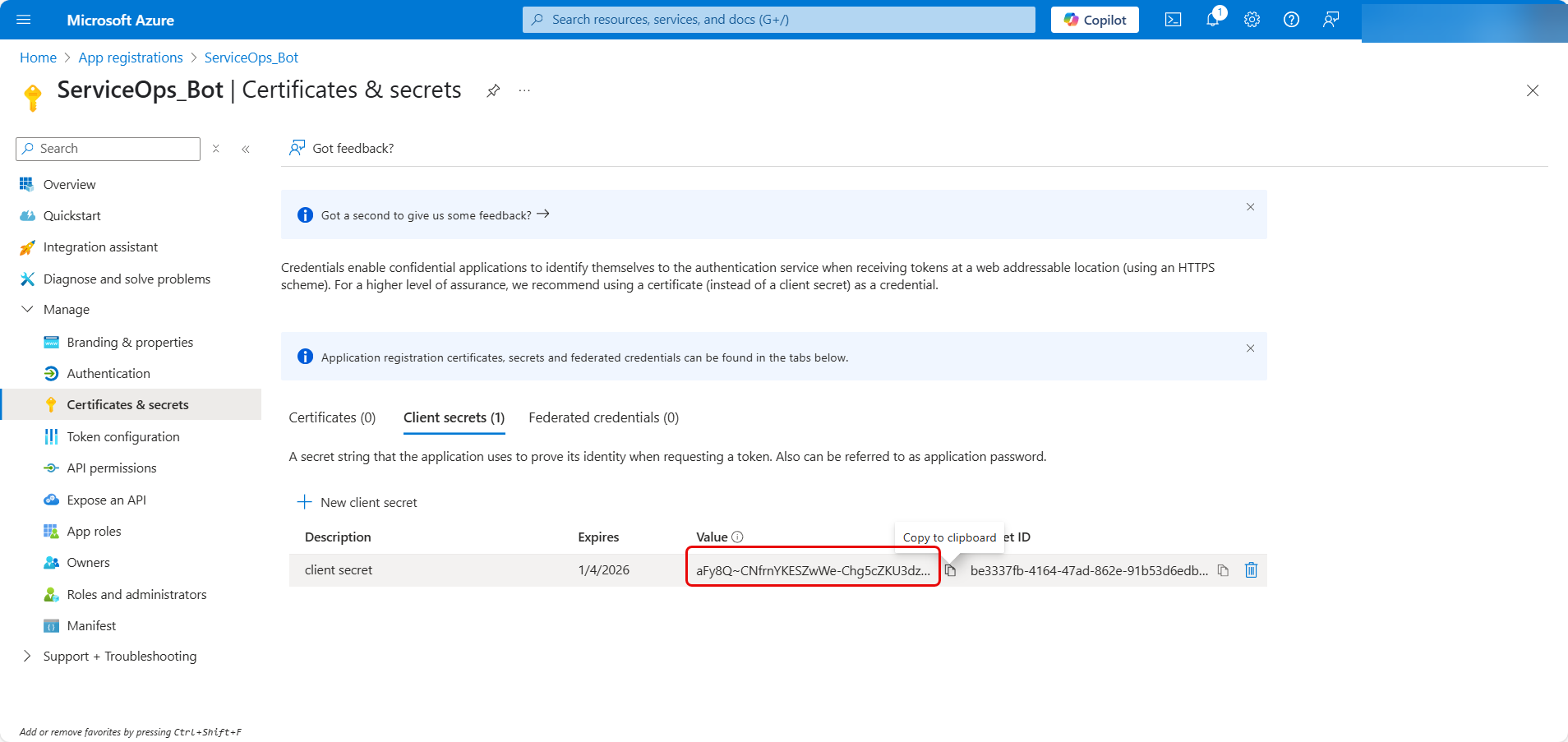Screen dimensions: 1568x742
Task: Open the notifications bell
Action: click(1213, 20)
